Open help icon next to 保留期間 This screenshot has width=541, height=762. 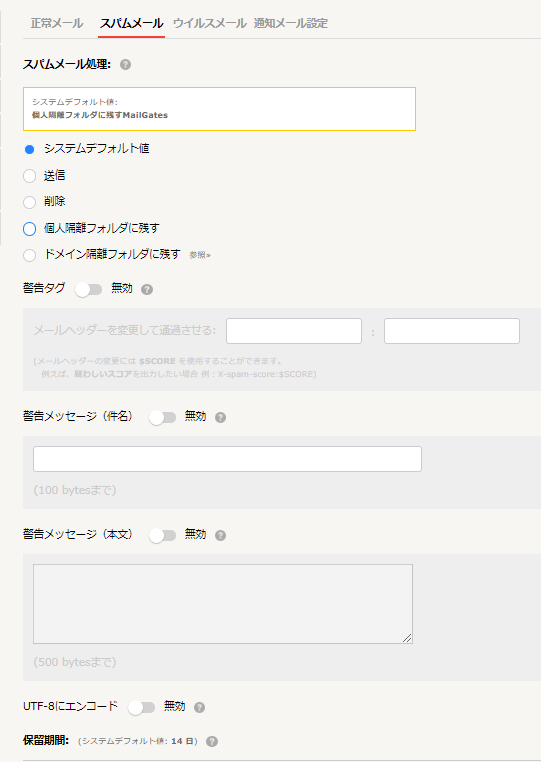pos(212,742)
